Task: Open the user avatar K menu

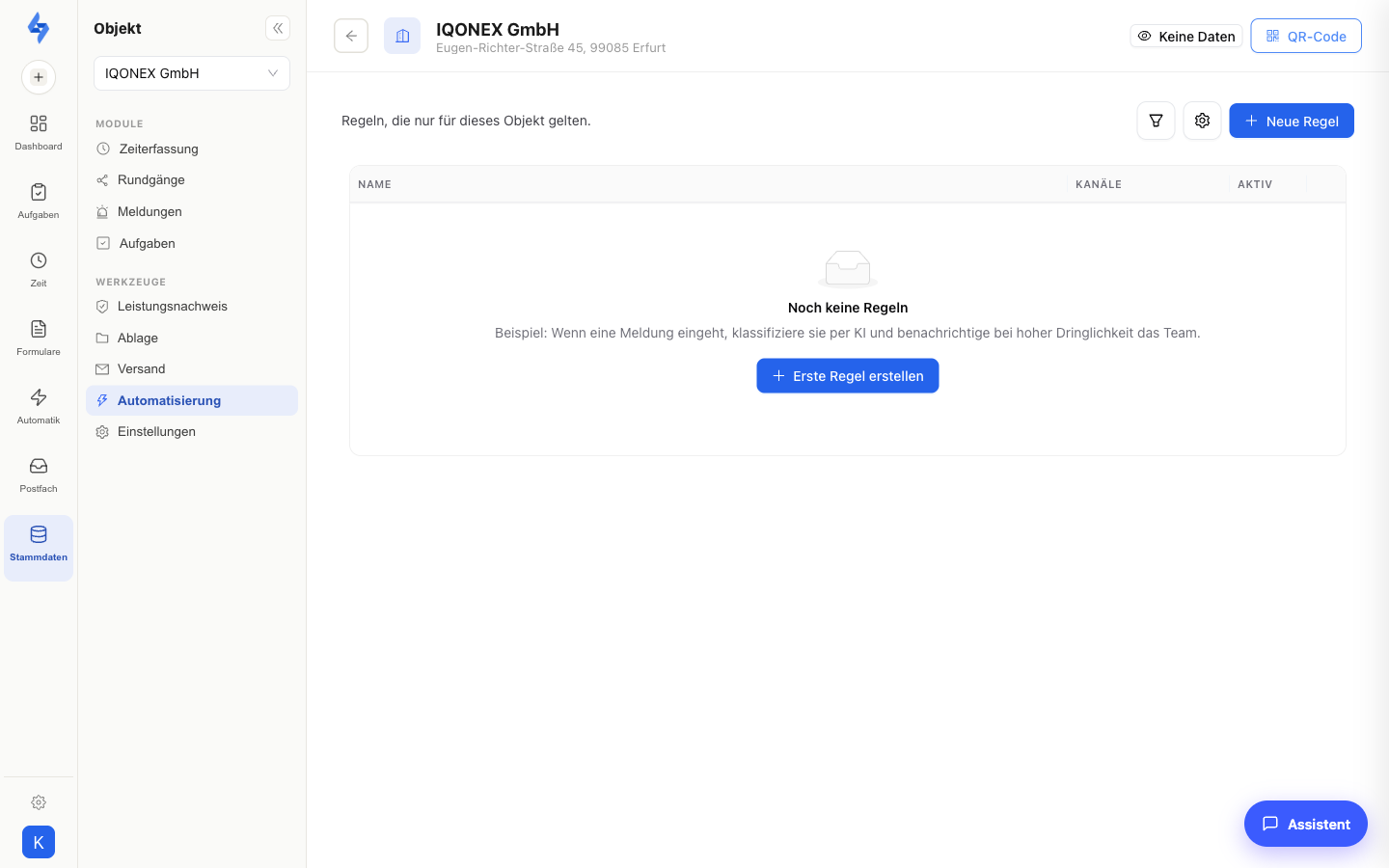Action: (x=39, y=842)
